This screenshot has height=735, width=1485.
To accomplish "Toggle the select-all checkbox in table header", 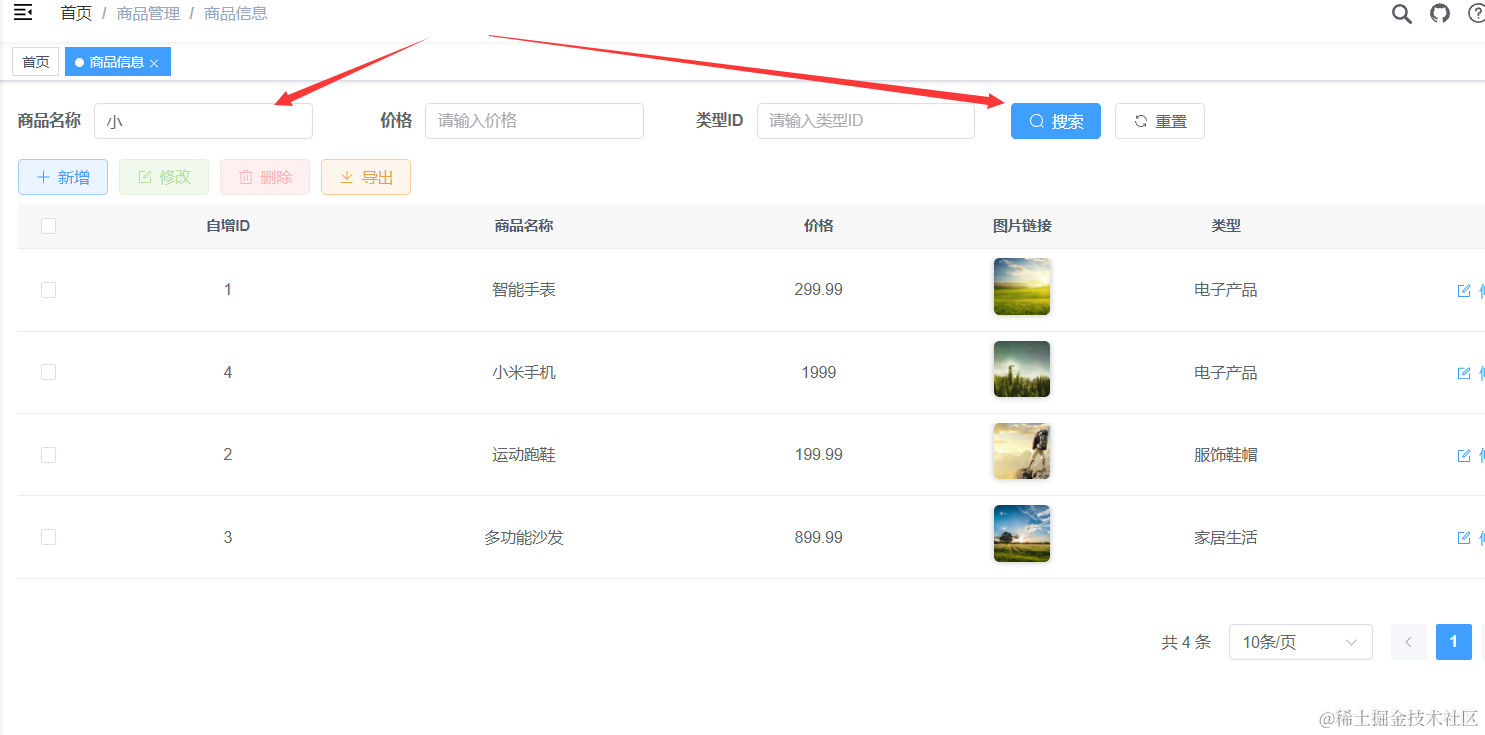I will 48,226.
